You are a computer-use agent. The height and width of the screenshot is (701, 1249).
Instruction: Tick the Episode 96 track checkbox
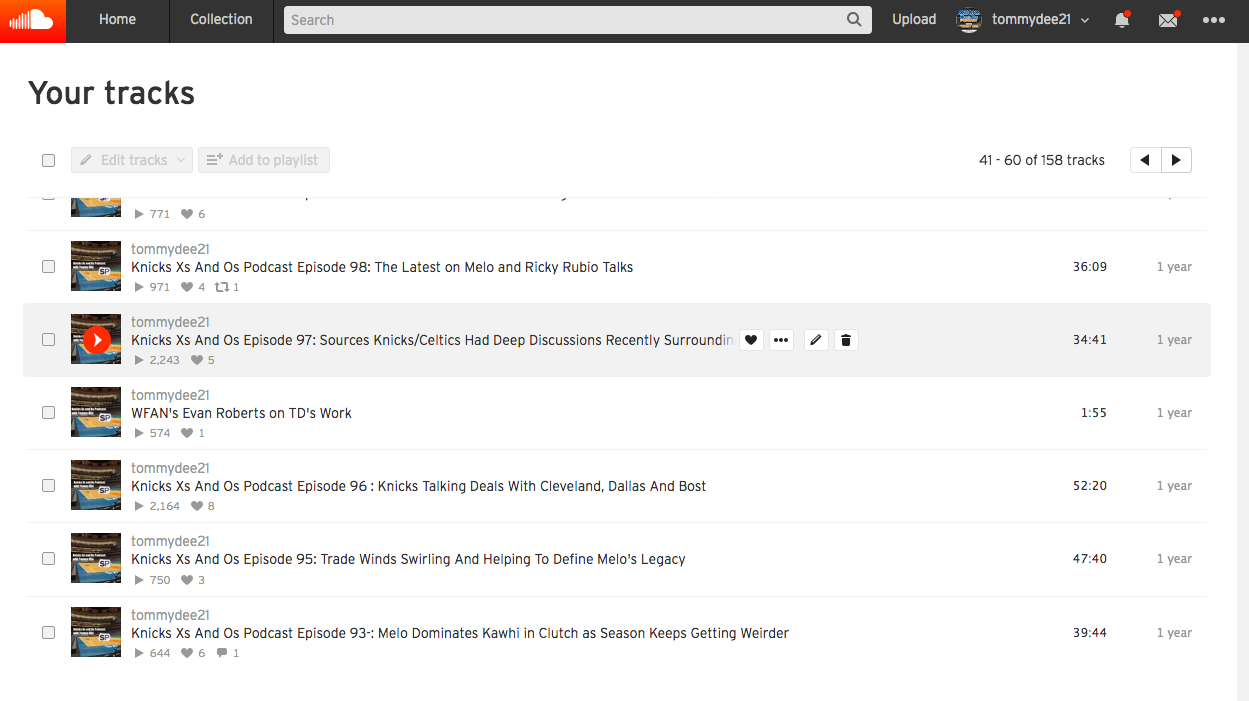[48, 486]
